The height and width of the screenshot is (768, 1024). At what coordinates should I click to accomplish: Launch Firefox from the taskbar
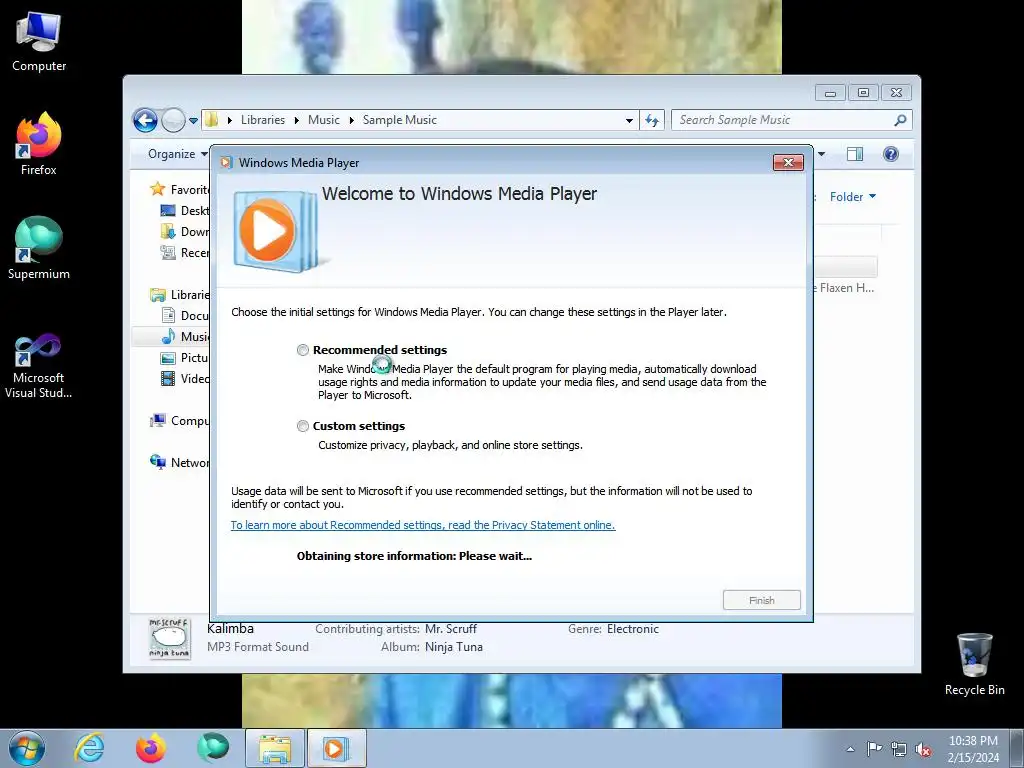(150, 748)
